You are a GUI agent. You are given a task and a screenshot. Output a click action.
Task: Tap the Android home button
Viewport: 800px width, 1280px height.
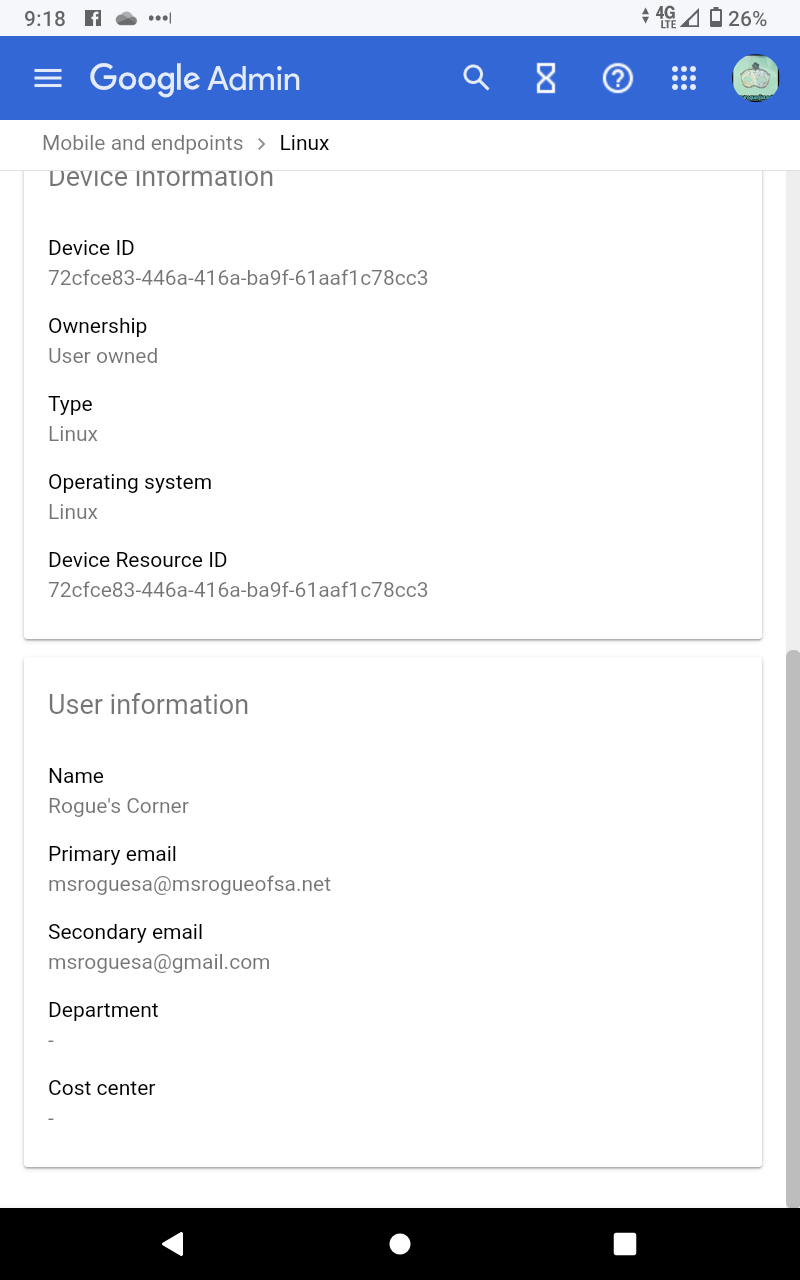(400, 1243)
